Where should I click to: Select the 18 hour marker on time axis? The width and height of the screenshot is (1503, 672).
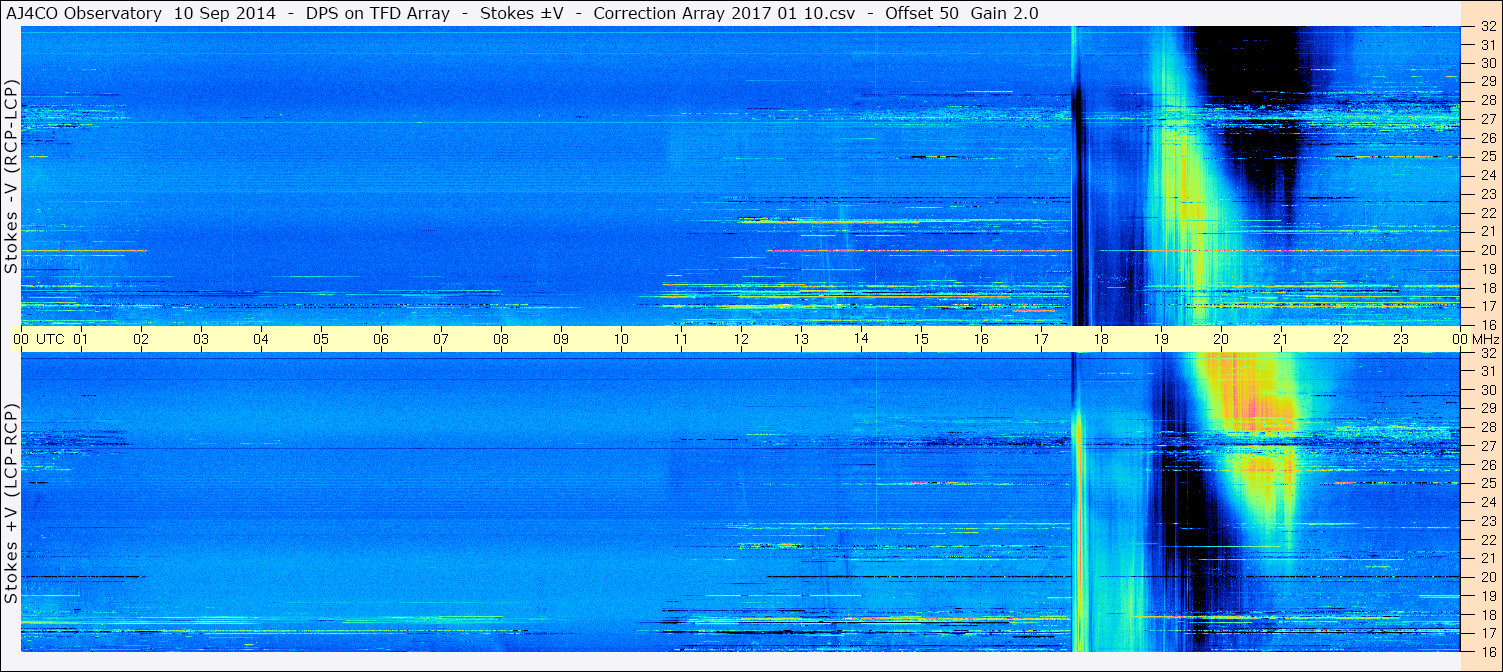click(1101, 339)
